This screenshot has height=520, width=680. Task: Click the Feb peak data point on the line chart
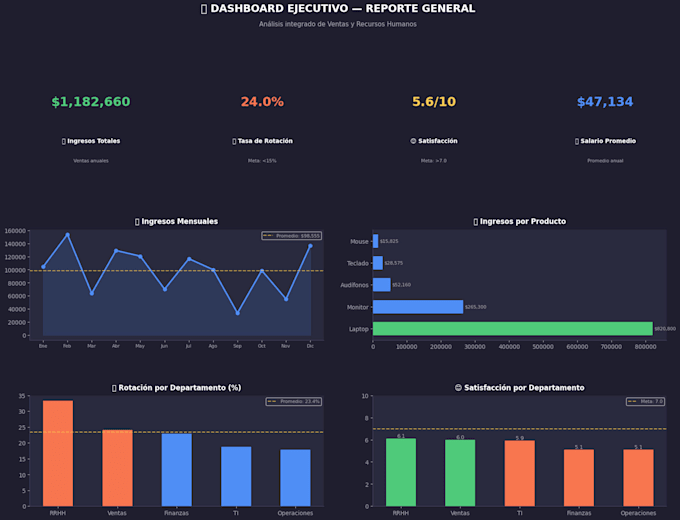click(x=67, y=235)
